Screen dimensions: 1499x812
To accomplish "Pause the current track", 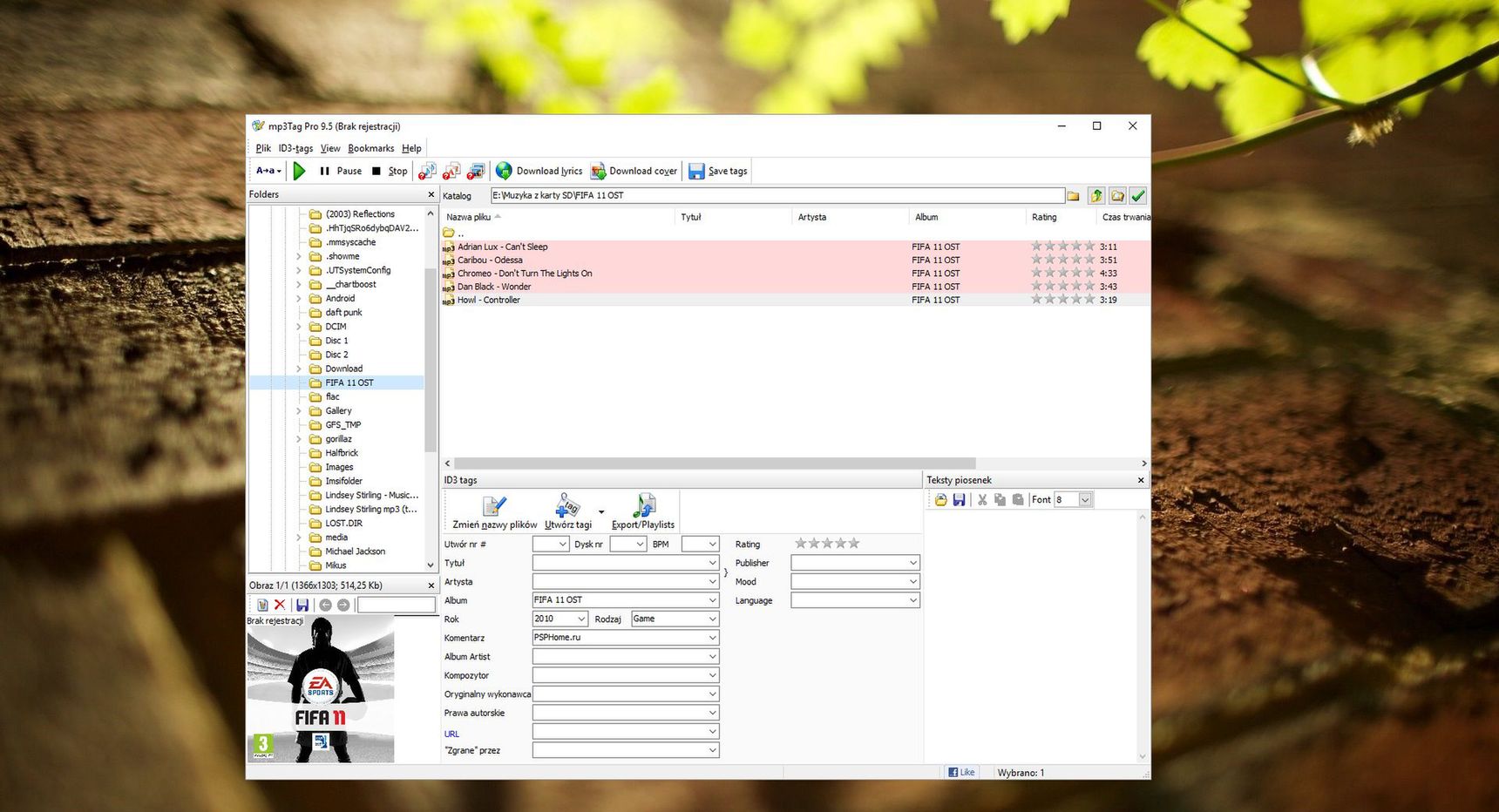I will pos(341,171).
